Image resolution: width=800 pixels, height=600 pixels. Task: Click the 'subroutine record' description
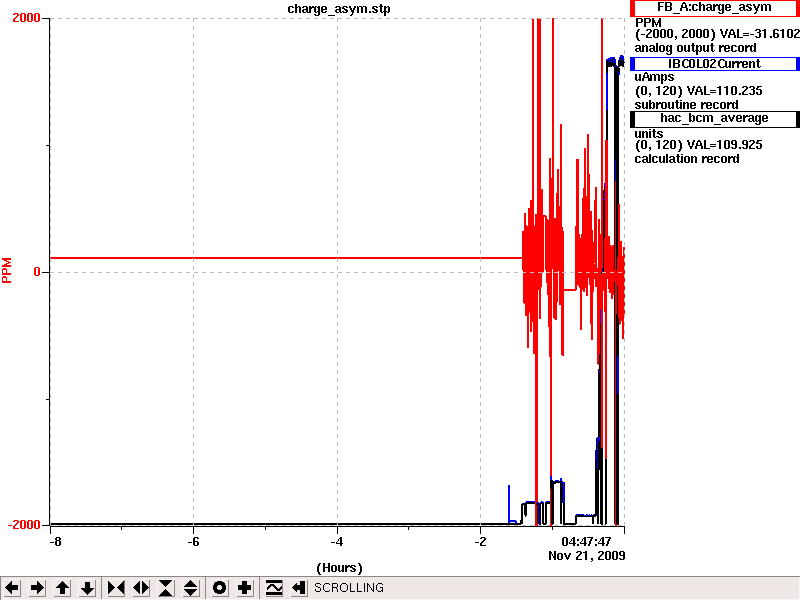686,105
